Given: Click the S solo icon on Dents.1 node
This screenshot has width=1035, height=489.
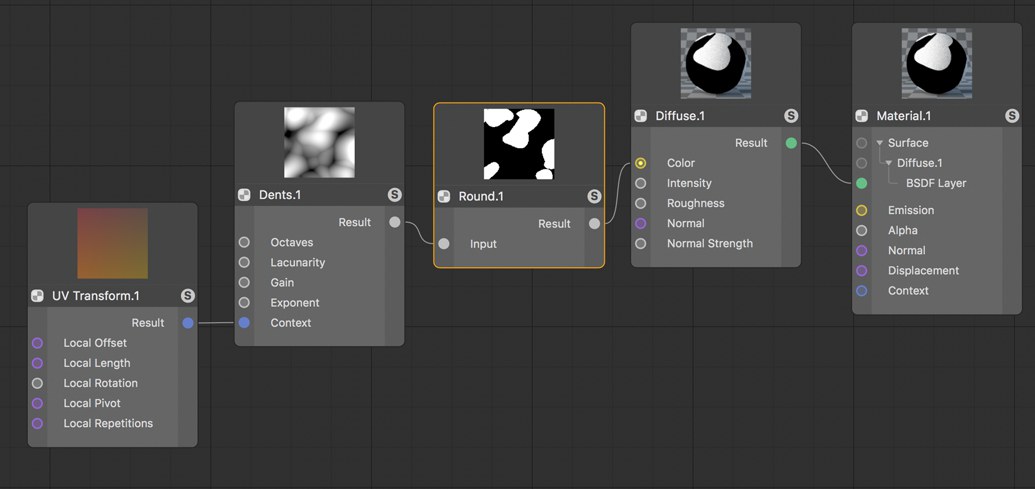Looking at the screenshot, I should [394, 195].
